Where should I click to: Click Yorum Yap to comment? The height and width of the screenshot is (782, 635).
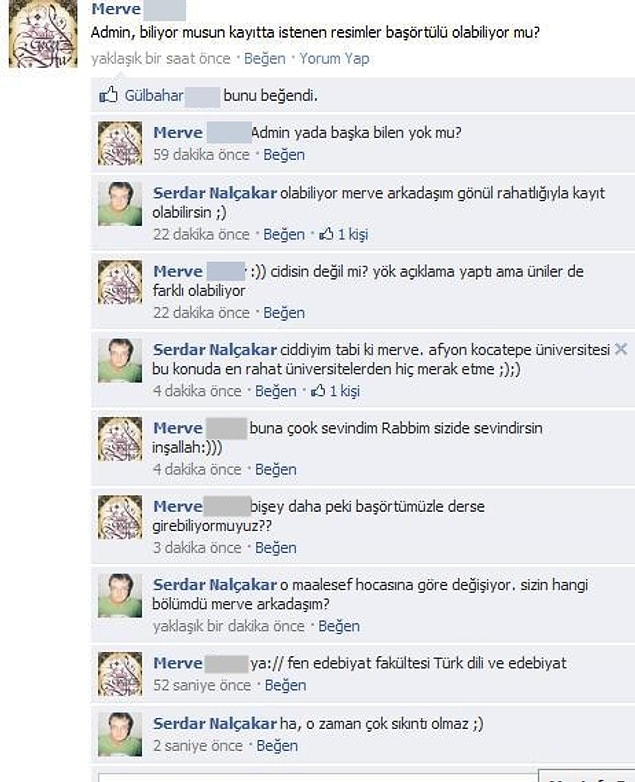point(334,59)
